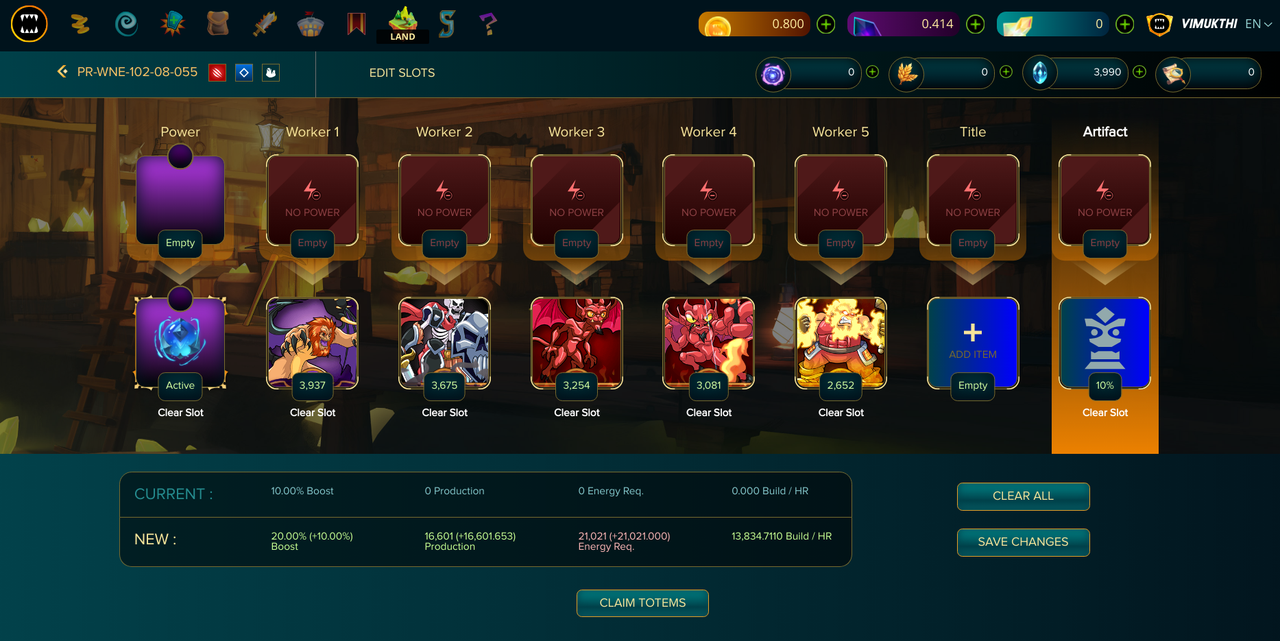The height and width of the screenshot is (641, 1280).
Task: Open the sword battle icon
Action: click(x=264, y=23)
